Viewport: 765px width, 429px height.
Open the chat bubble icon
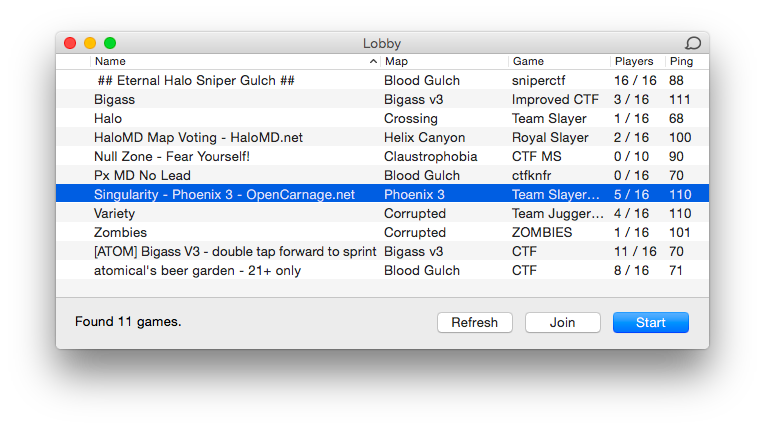(692, 43)
